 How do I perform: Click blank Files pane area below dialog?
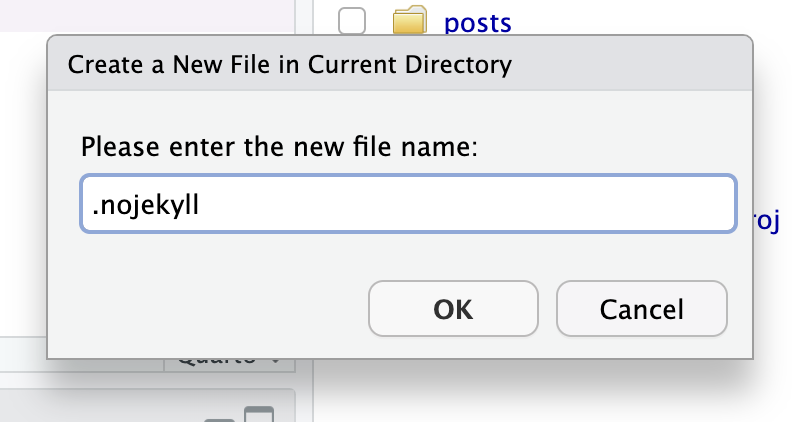[551, 394]
